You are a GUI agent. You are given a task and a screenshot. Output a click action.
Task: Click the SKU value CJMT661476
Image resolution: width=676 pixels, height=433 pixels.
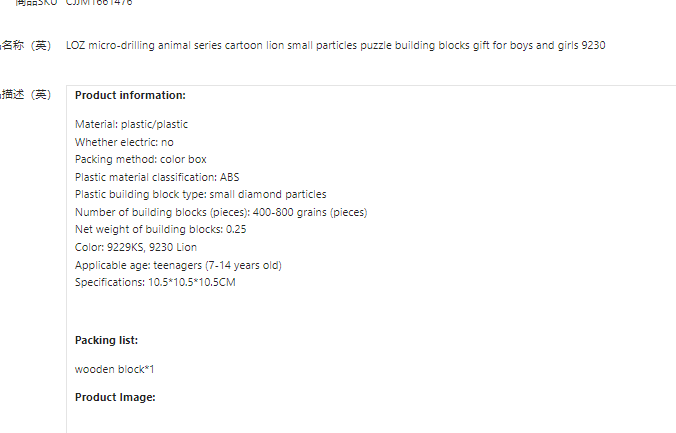[x=99, y=3]
